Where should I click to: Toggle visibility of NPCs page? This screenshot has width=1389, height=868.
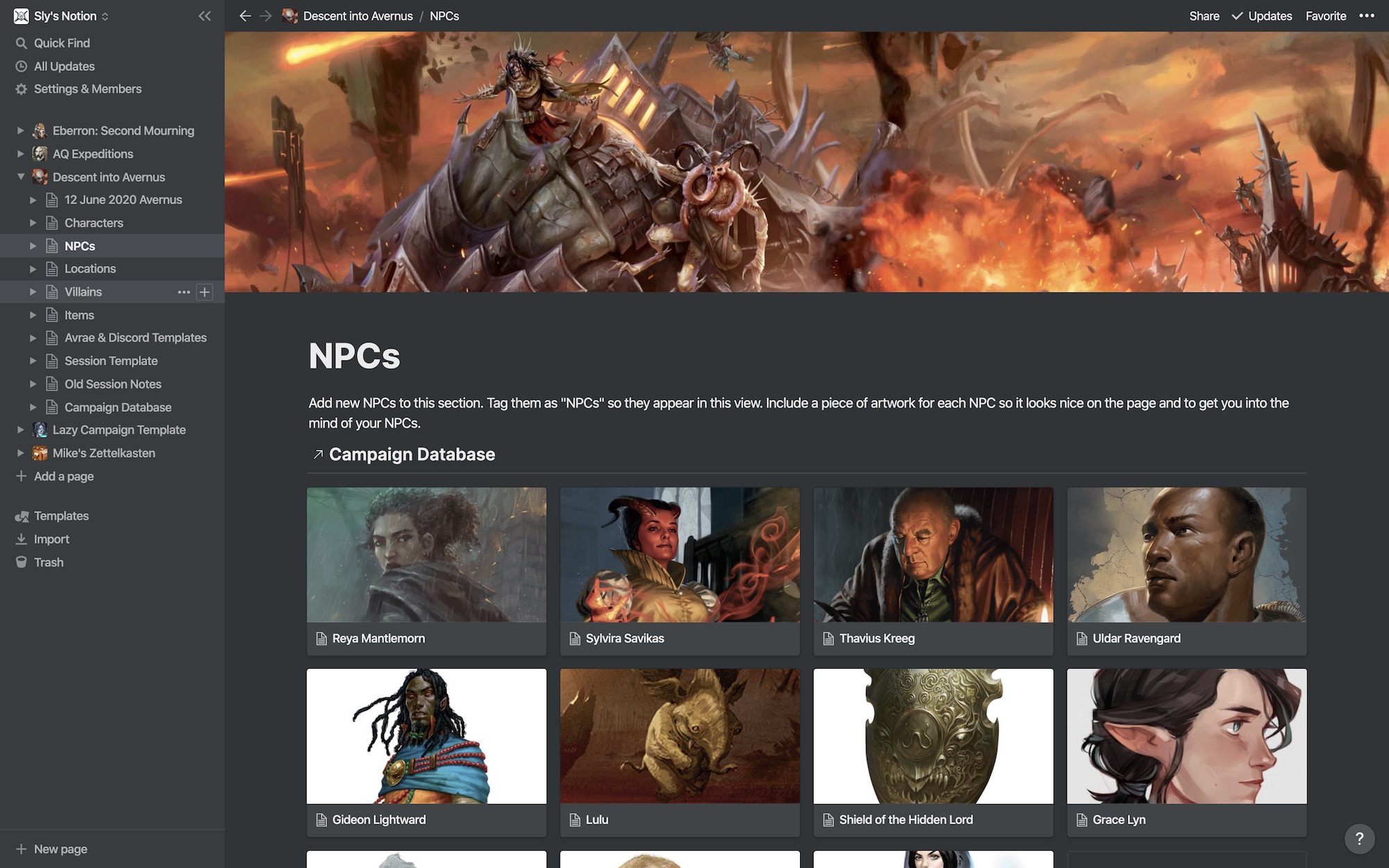[x=31, y=245]
